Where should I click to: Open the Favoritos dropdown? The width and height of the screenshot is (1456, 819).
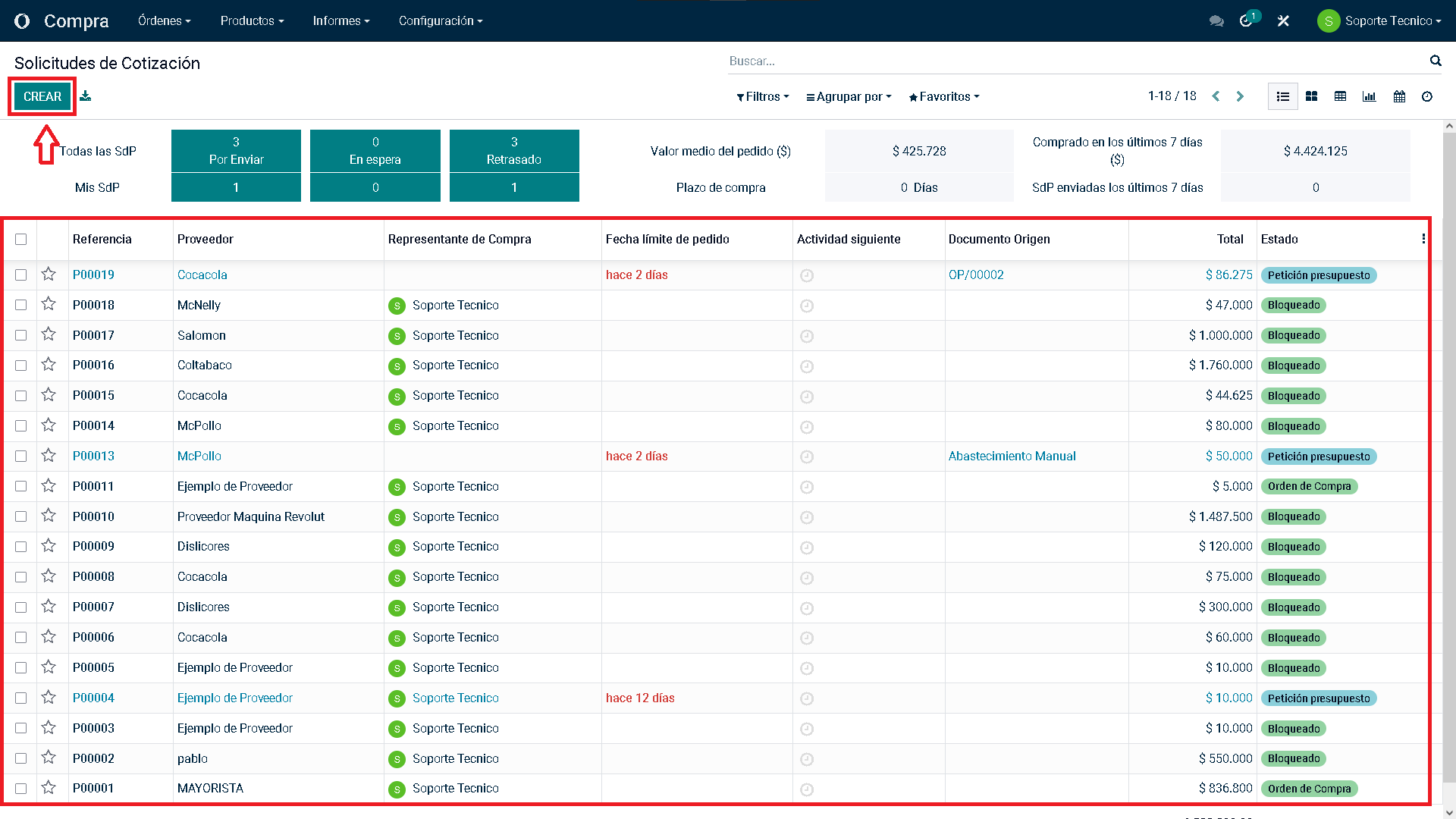click(944, 96)
